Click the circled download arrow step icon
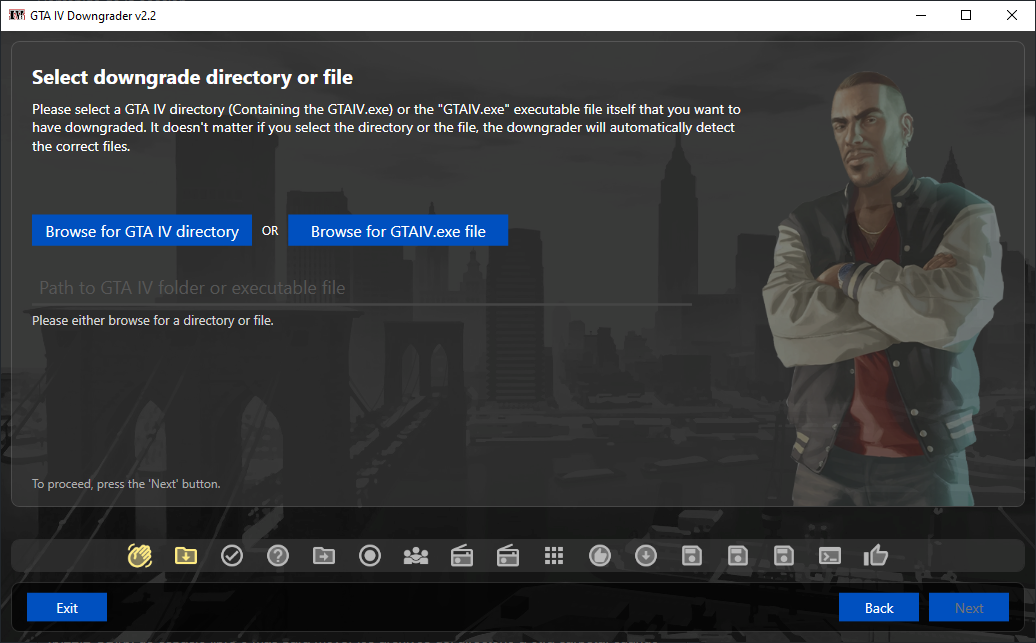 tap(646, 556)
